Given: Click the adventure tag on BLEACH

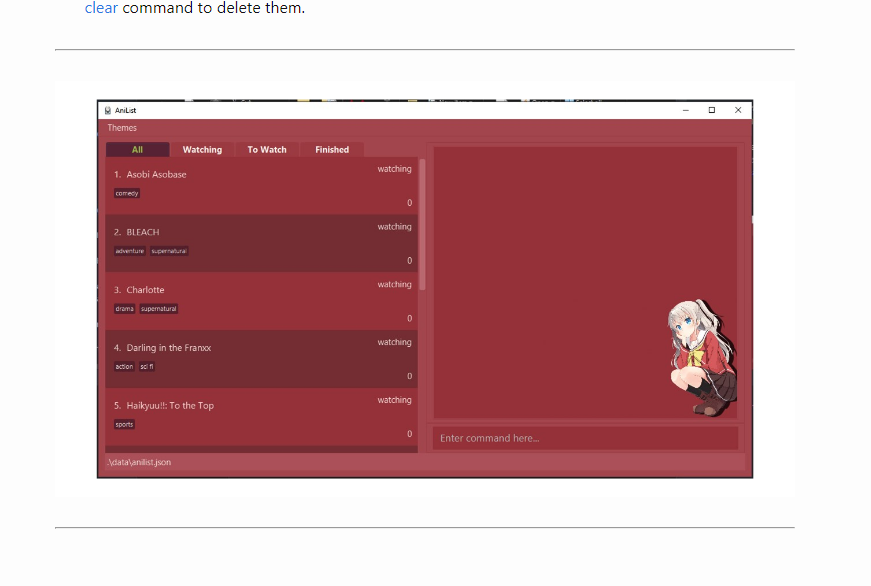Looking at the screenshot, I should 129,251.
